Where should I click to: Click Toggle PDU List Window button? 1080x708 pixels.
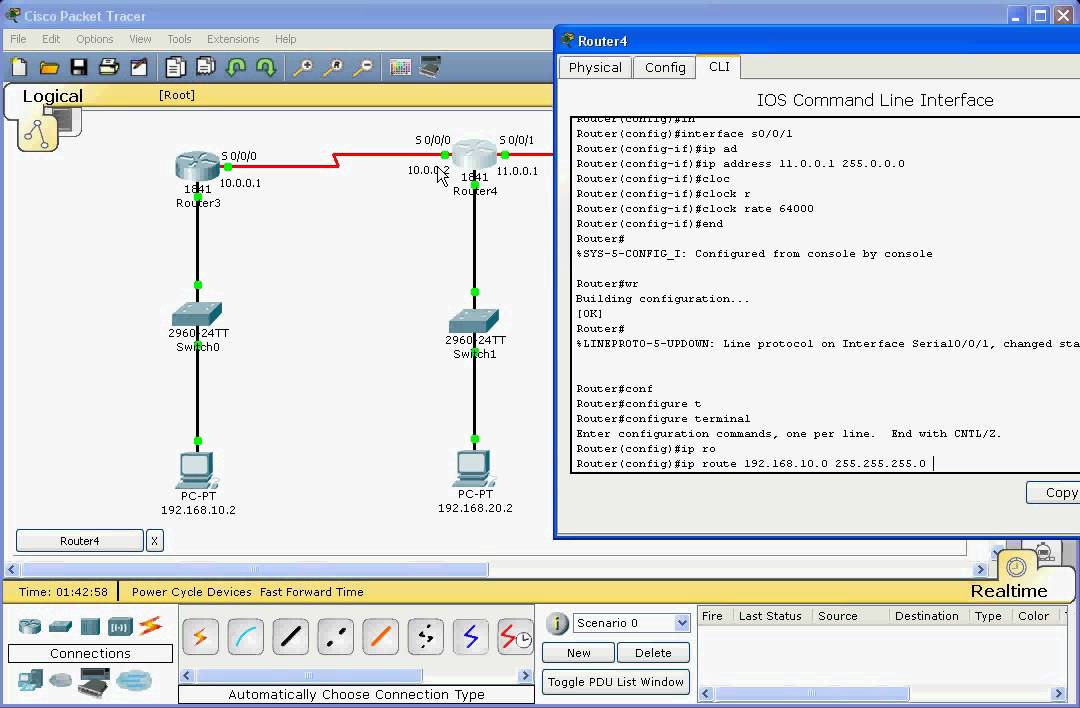click(616, 682)
